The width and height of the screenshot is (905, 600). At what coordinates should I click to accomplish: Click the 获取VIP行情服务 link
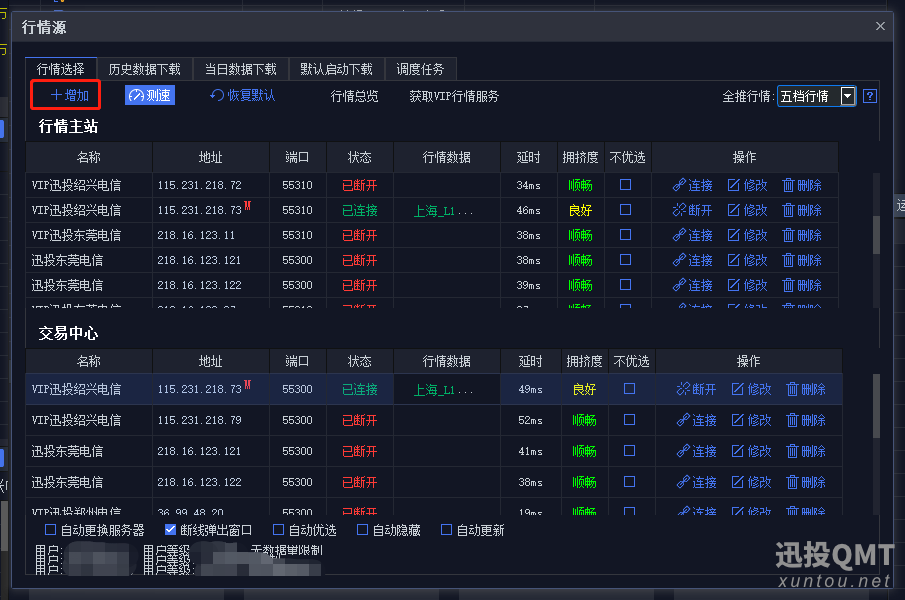coord(454,96)
